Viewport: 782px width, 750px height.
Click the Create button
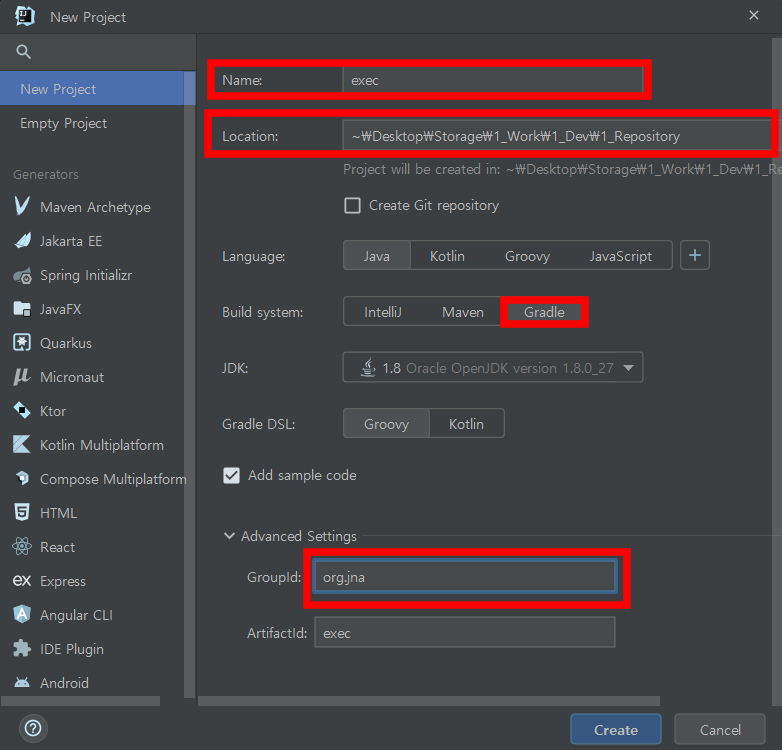[x=616, y=730]
